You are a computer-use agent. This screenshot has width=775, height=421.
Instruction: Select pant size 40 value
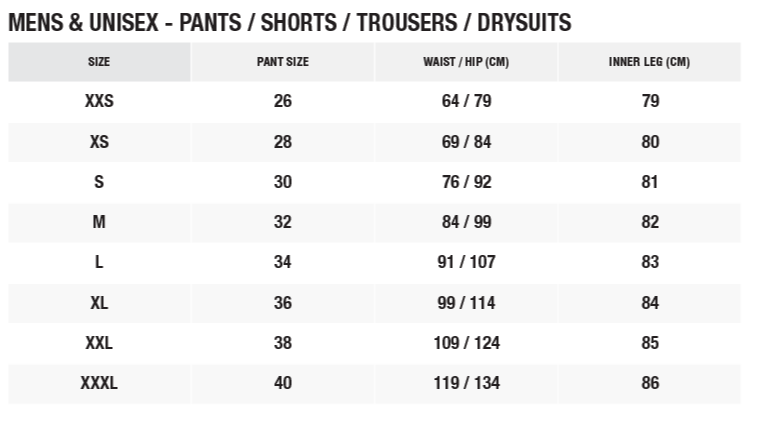(x=283, y=383)
